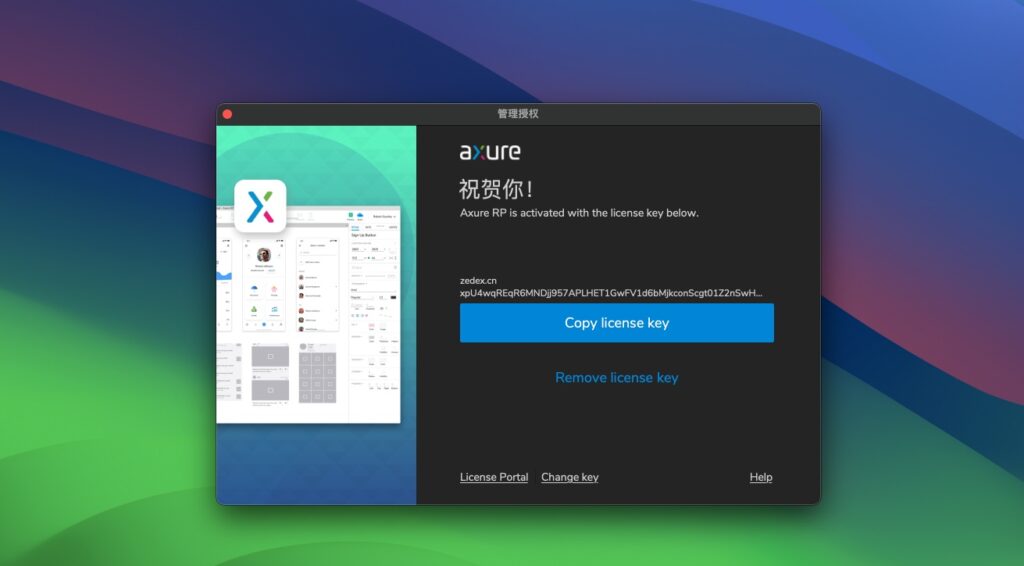Click the Axure app preview screenshot
The image size is (1024, 566).
(x=308, y=317)
